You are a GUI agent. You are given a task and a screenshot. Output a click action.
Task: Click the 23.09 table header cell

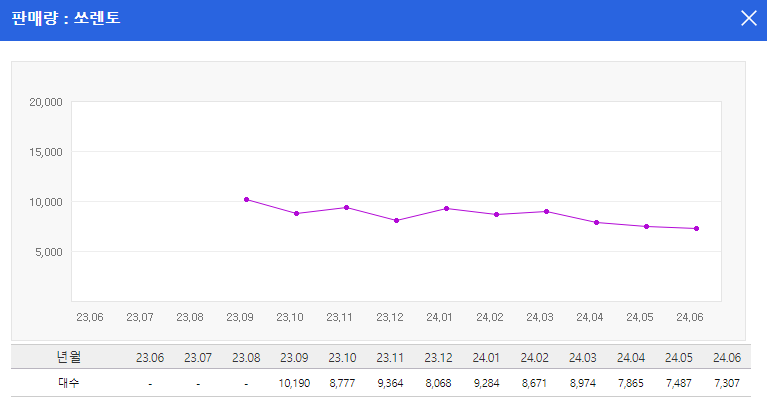tap(294, 358)
